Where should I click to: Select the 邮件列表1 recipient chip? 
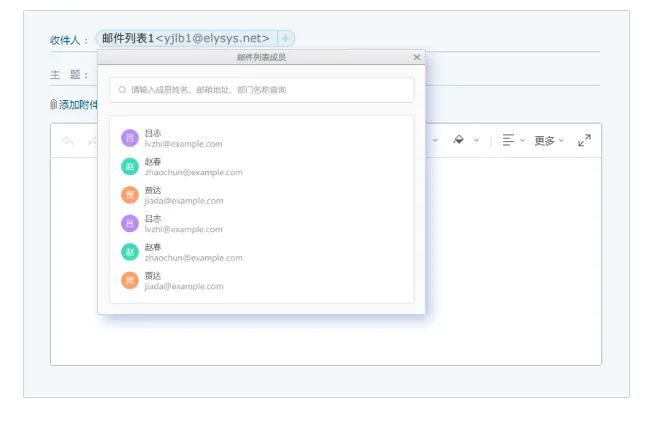coord(185,38)
